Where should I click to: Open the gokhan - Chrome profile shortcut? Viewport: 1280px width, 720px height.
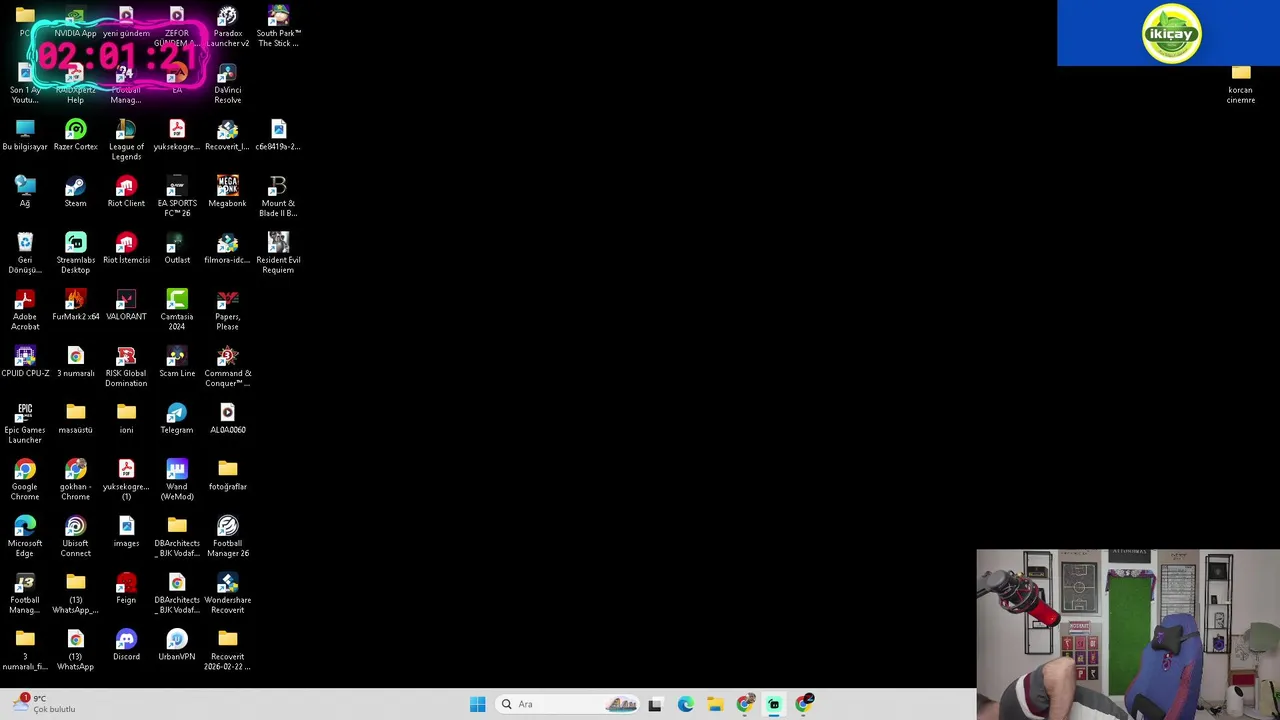pos(75,480)
